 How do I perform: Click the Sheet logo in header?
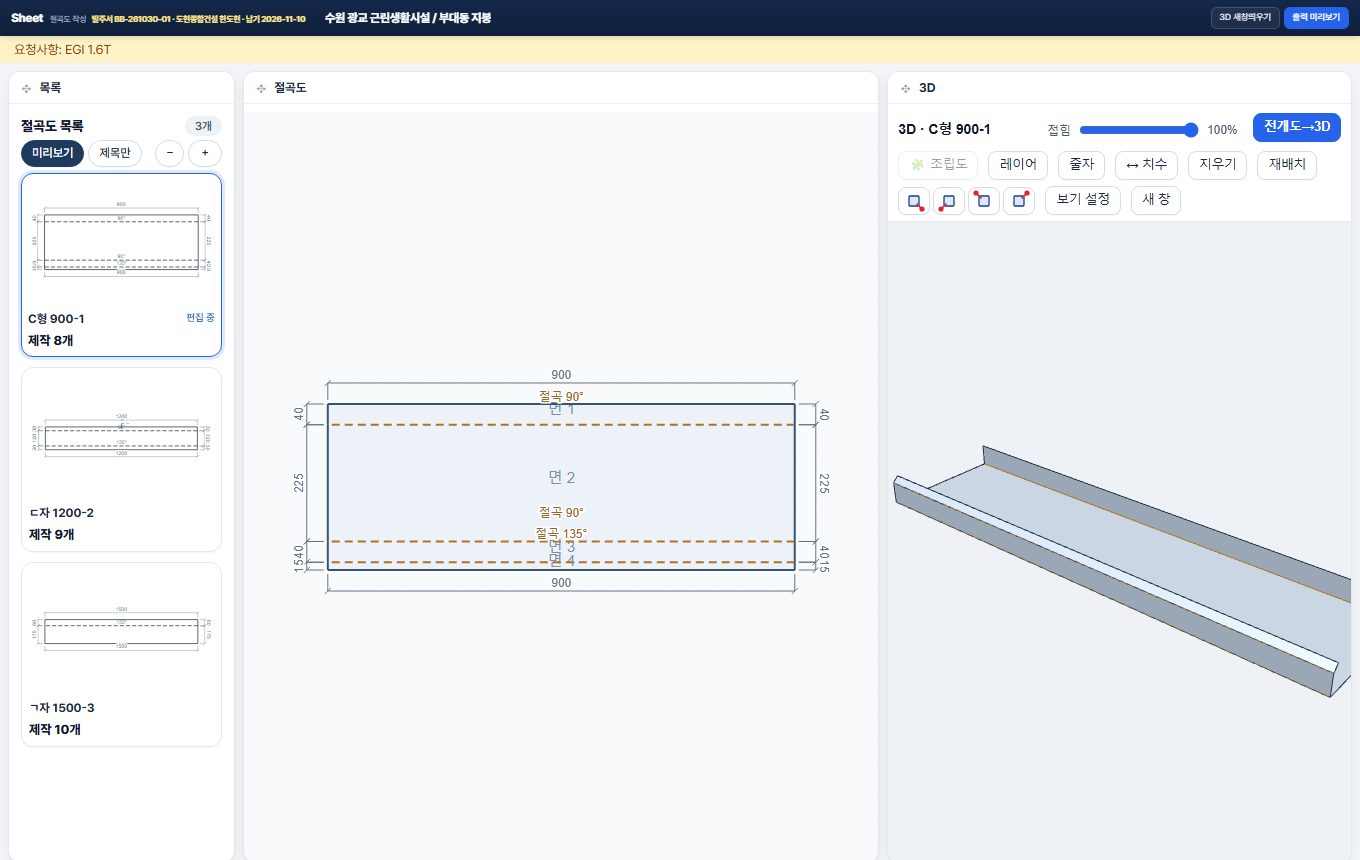click(x=27, y=18)
